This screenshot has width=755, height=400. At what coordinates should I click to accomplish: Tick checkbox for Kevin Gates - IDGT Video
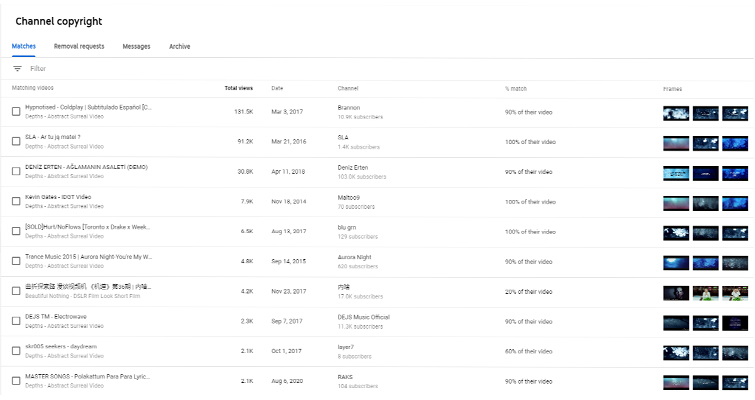tap(16, 201)
